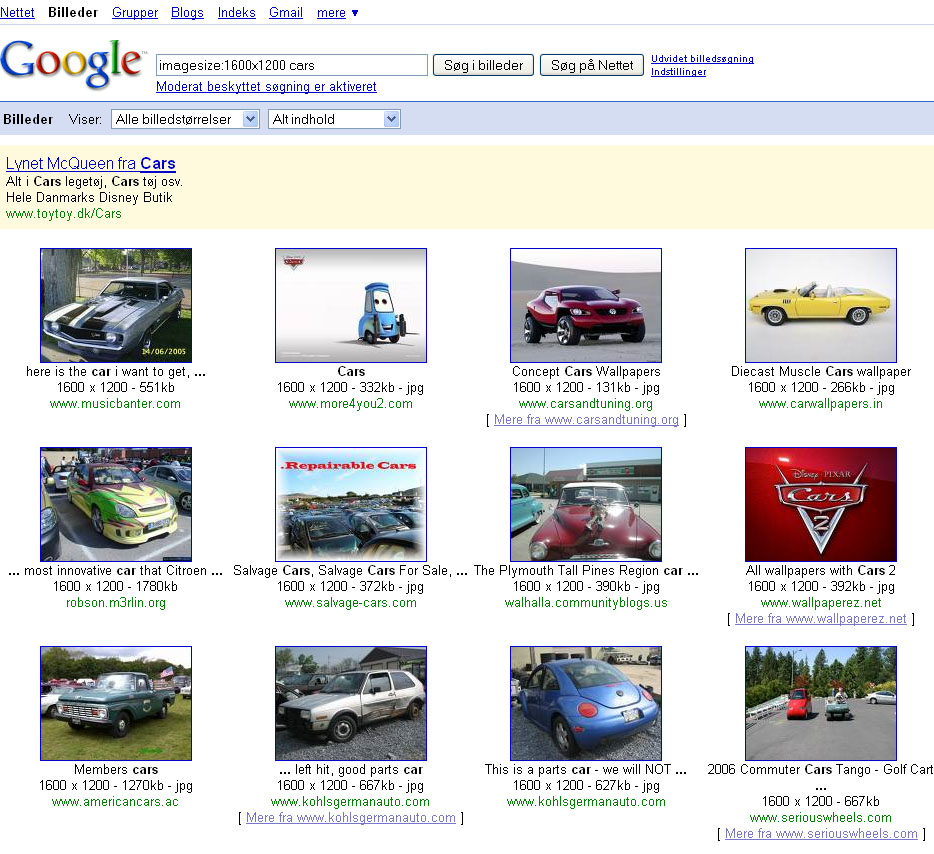Expand the 'Alt indhold' content dropdown
Screen dimensions: 934x854
(334, 119)
